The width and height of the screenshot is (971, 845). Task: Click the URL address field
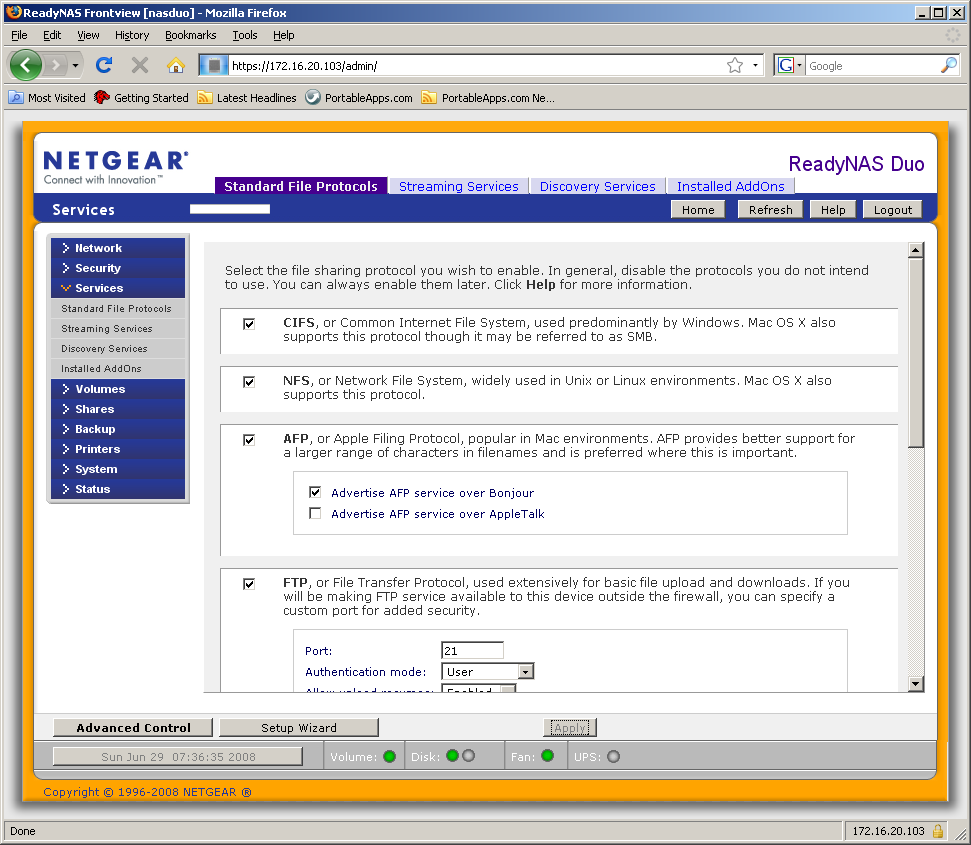point(477,66)
